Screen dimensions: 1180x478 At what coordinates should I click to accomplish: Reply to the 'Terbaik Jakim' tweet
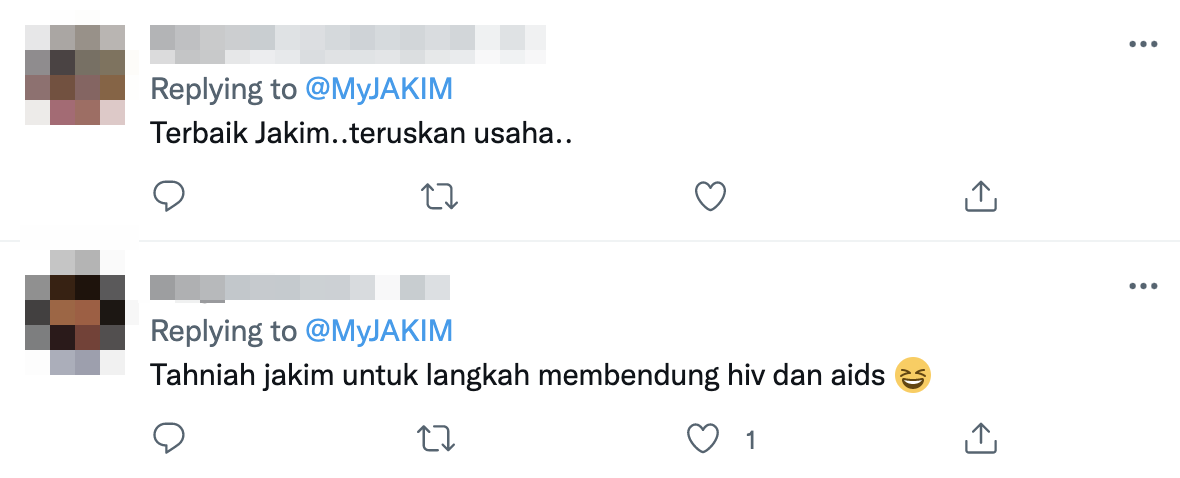pos(169,196)
